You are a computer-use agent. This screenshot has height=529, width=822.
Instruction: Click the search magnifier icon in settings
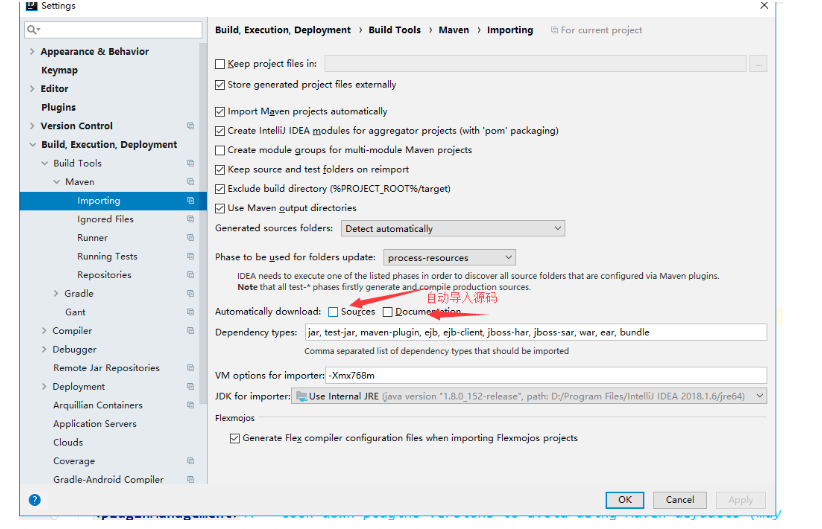tap(33, 30)
